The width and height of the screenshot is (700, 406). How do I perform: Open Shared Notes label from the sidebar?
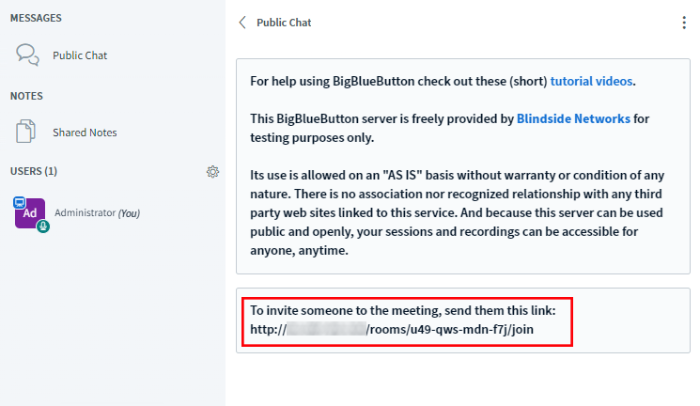84,132
